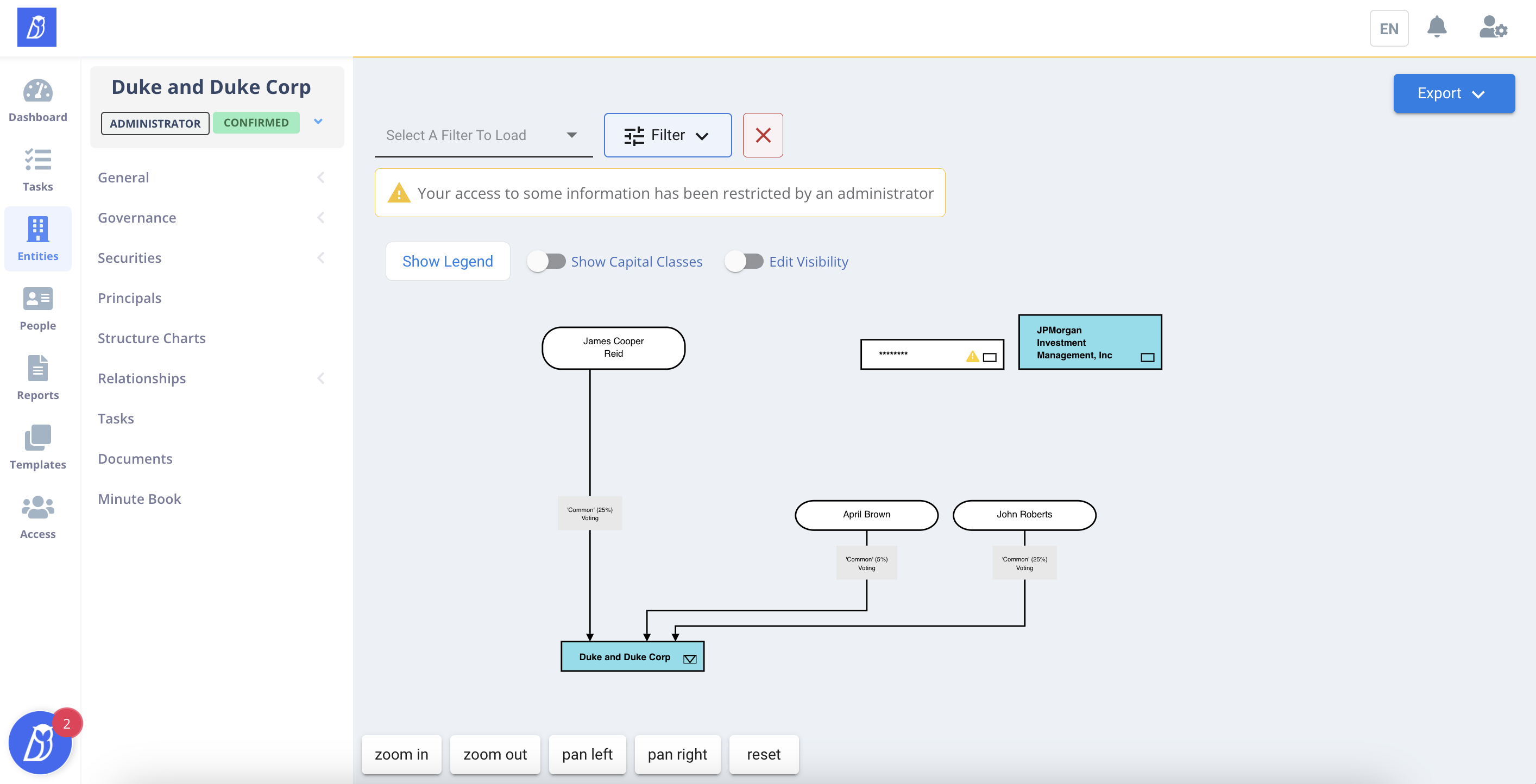Open the Dashboard panel
The width and height of the screenshot is (1536, 784).
pos(37,98)
